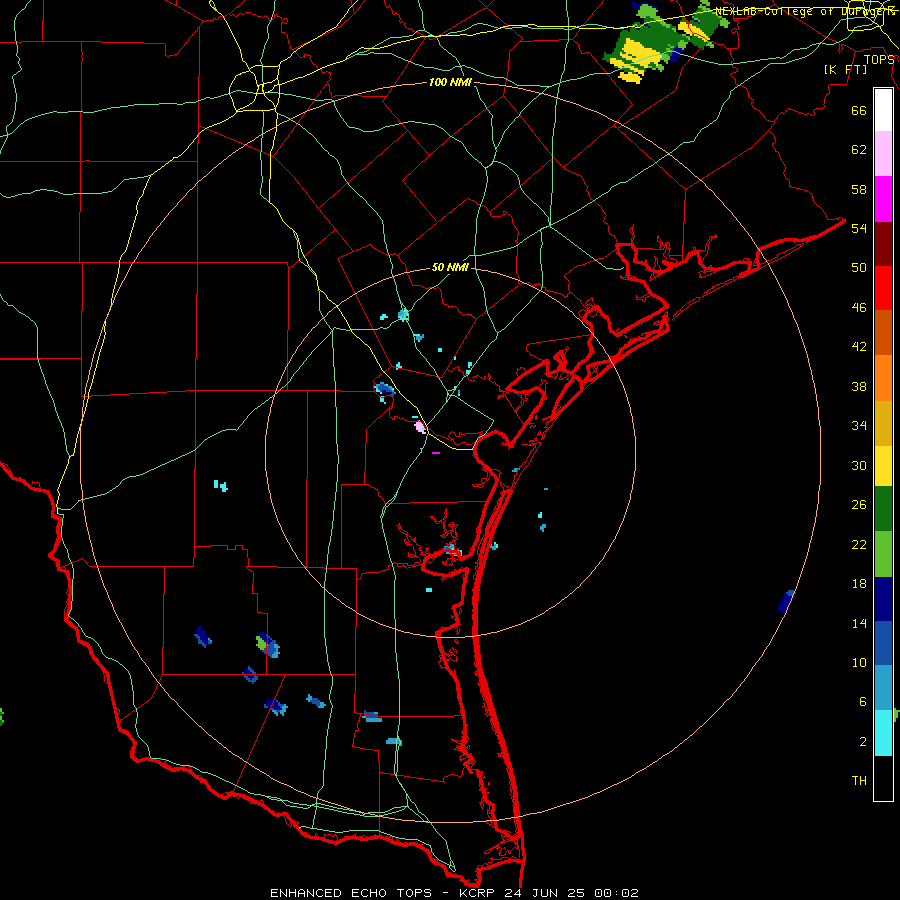Click the legend value "2"
Screen dimensions: 900x900
[862, 742]
